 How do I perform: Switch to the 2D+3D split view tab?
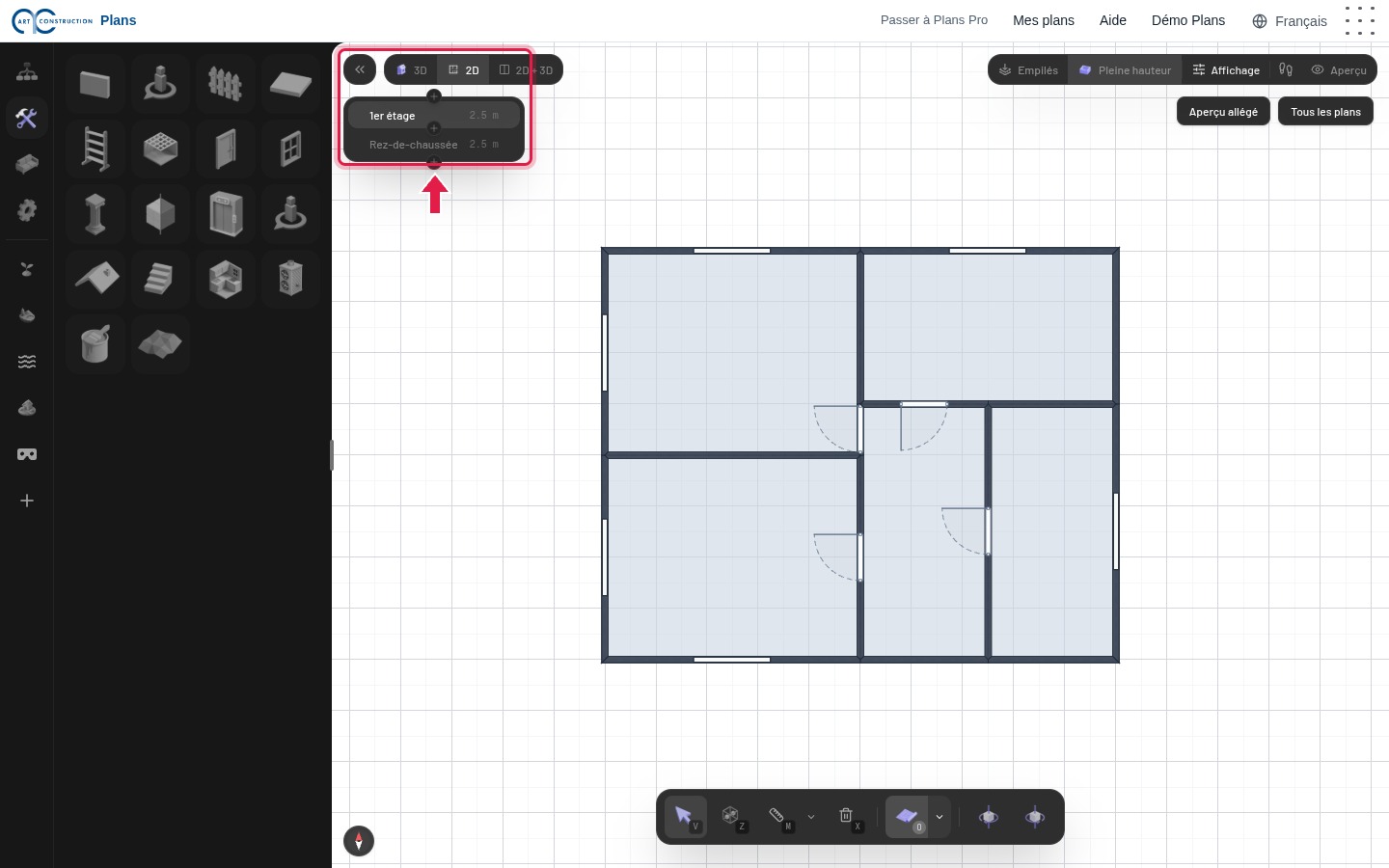tap(526, 70)
